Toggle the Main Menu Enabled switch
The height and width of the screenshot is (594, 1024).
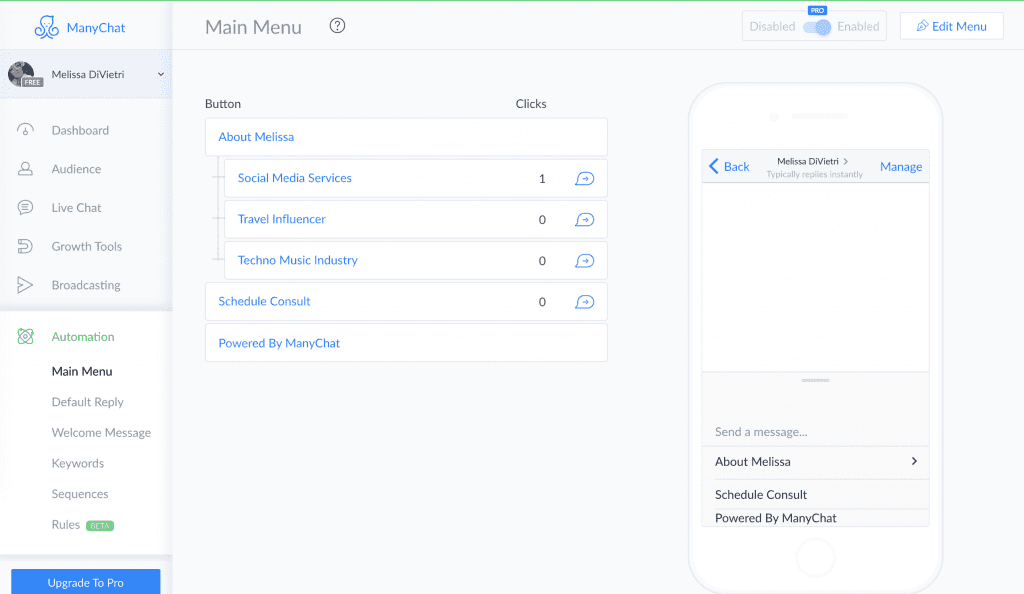click(x=817, y=27)
